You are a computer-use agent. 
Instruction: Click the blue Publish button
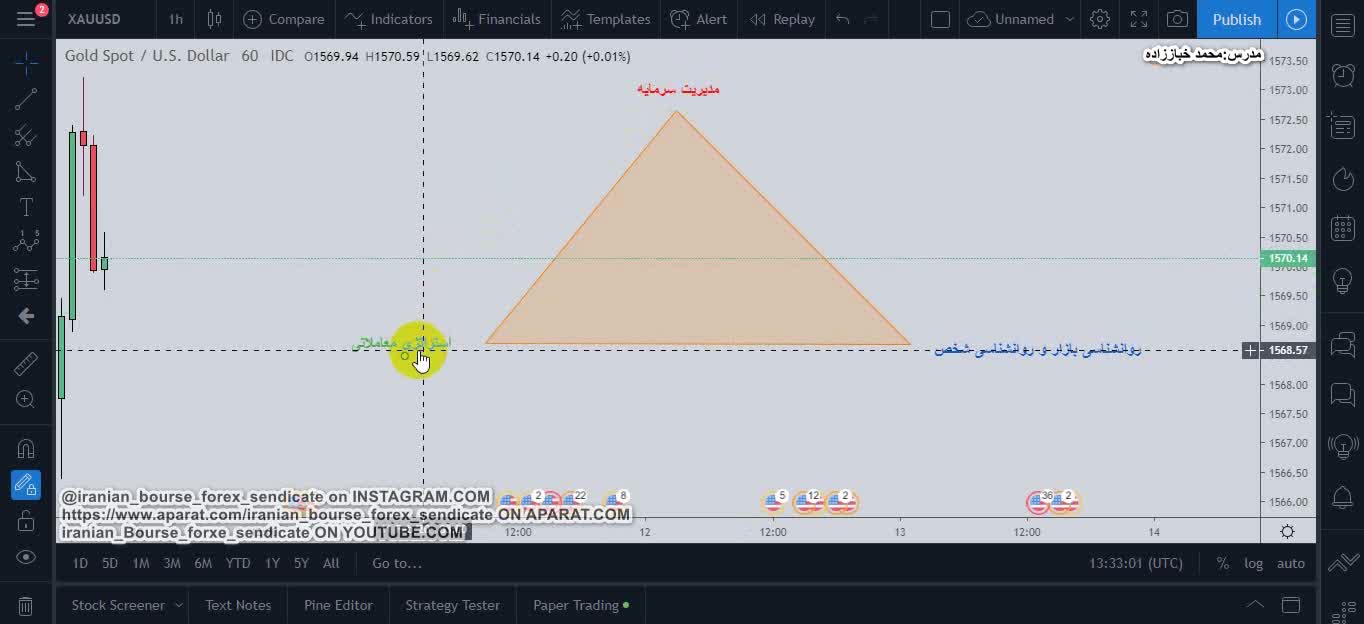[x=1236, y=19]
